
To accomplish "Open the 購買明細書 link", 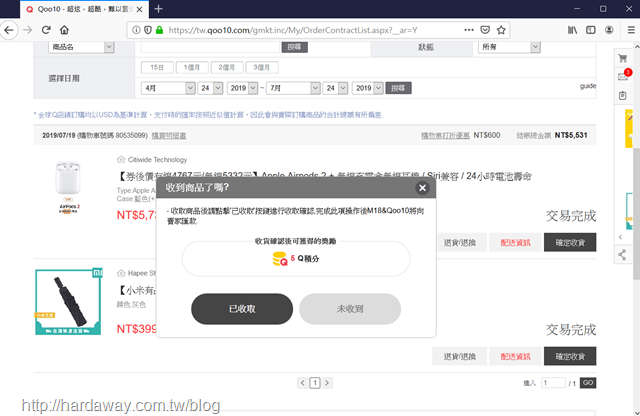I will click(x=169, y=136).
